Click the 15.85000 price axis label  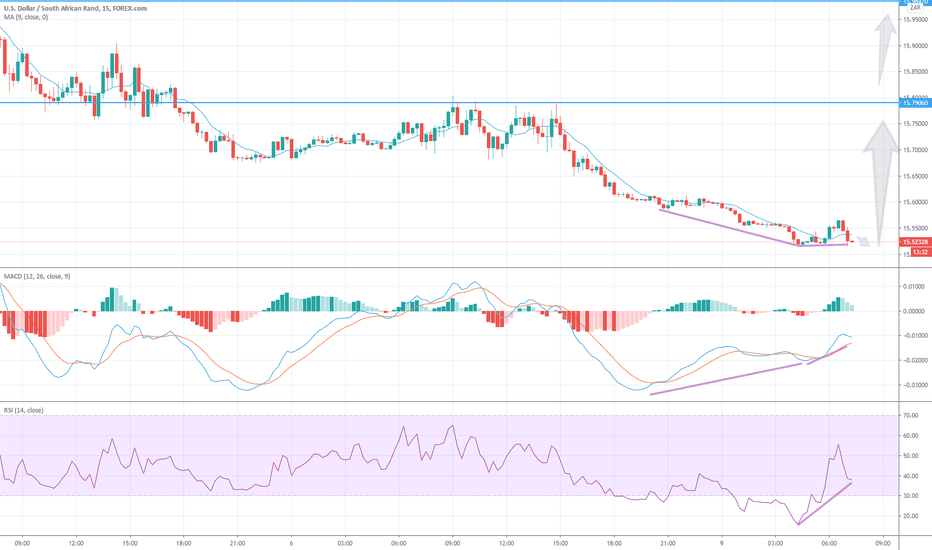coord(915,72)
